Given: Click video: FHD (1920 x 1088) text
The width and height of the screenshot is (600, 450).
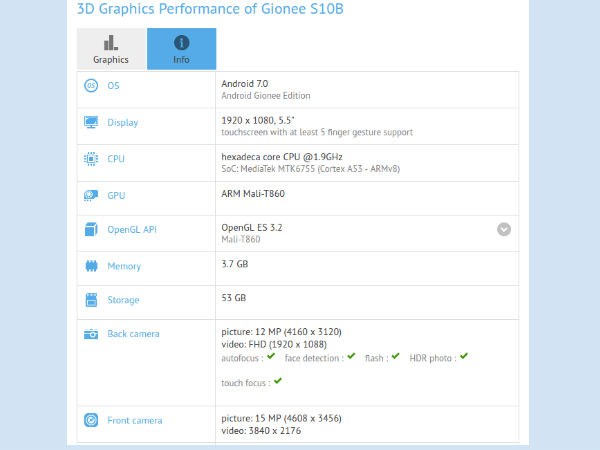Looking at the screenshot, I should (274, 344).
